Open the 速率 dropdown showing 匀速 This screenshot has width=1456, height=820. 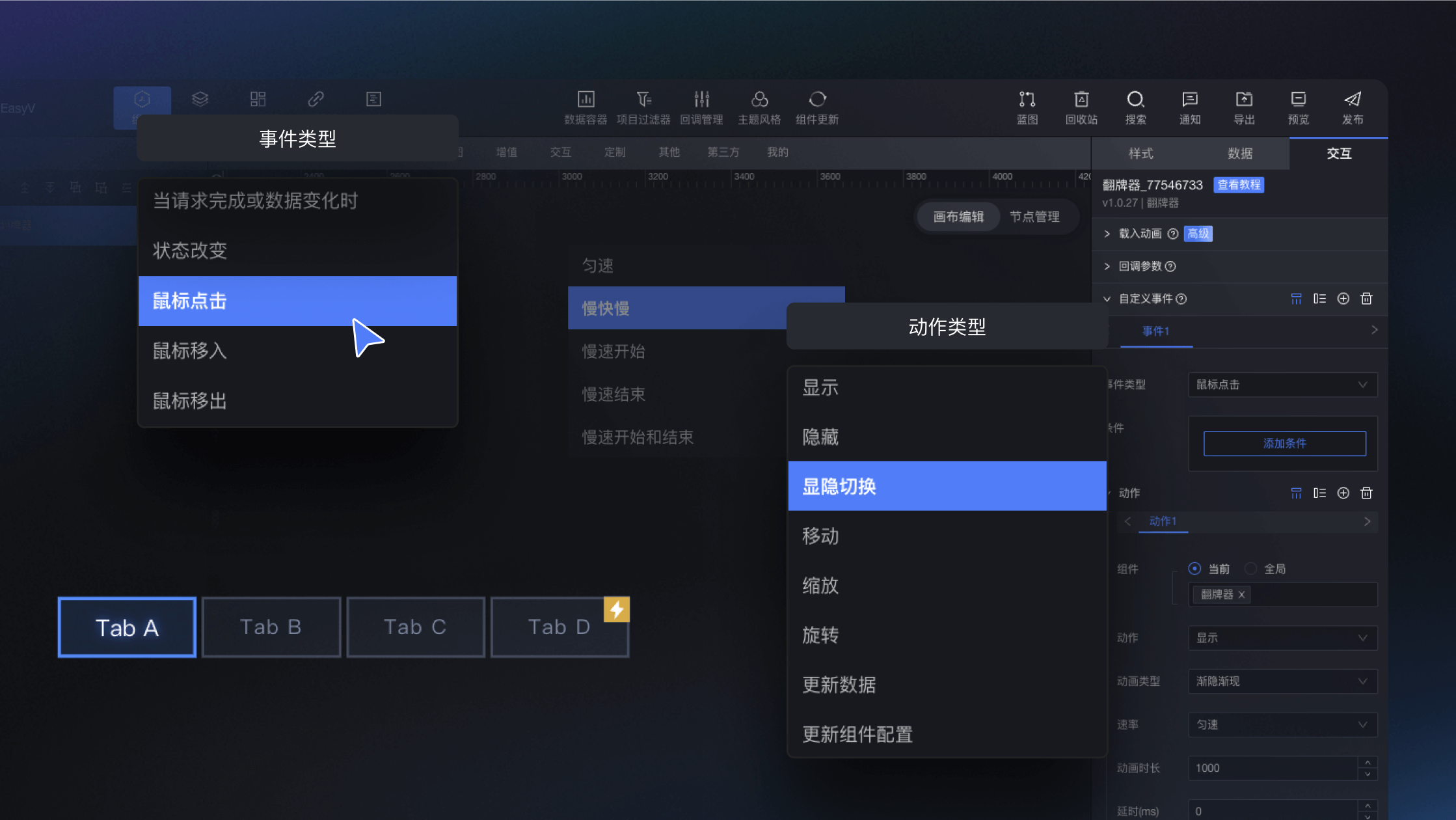1282,725
